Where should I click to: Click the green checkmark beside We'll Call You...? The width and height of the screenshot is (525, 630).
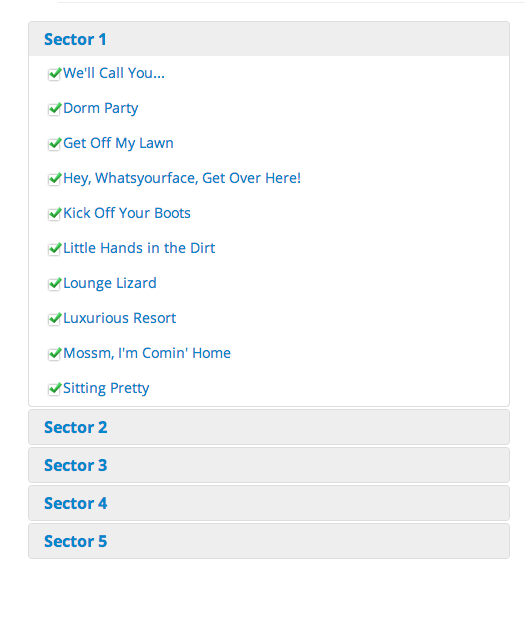point(54,74)
